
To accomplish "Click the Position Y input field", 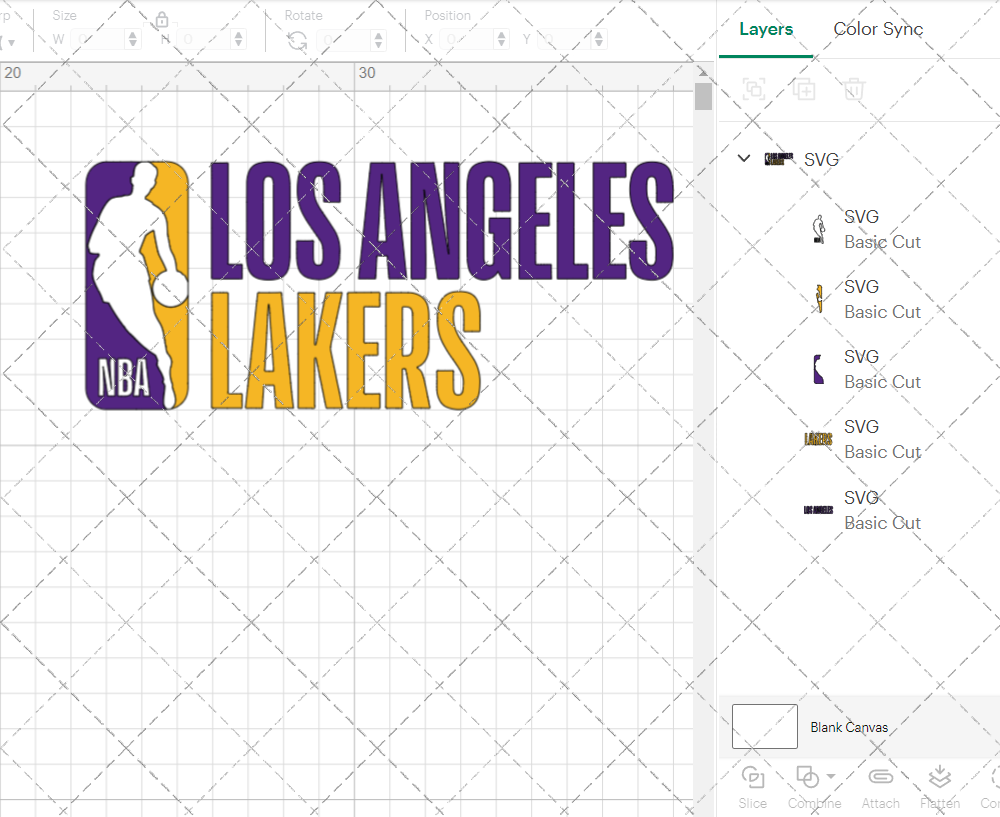I will (564, 40).
